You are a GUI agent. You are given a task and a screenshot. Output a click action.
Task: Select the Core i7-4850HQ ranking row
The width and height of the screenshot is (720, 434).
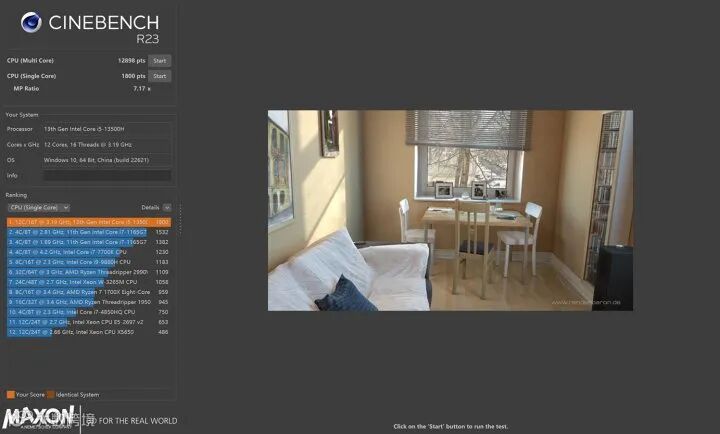click(x=89, y=312)
